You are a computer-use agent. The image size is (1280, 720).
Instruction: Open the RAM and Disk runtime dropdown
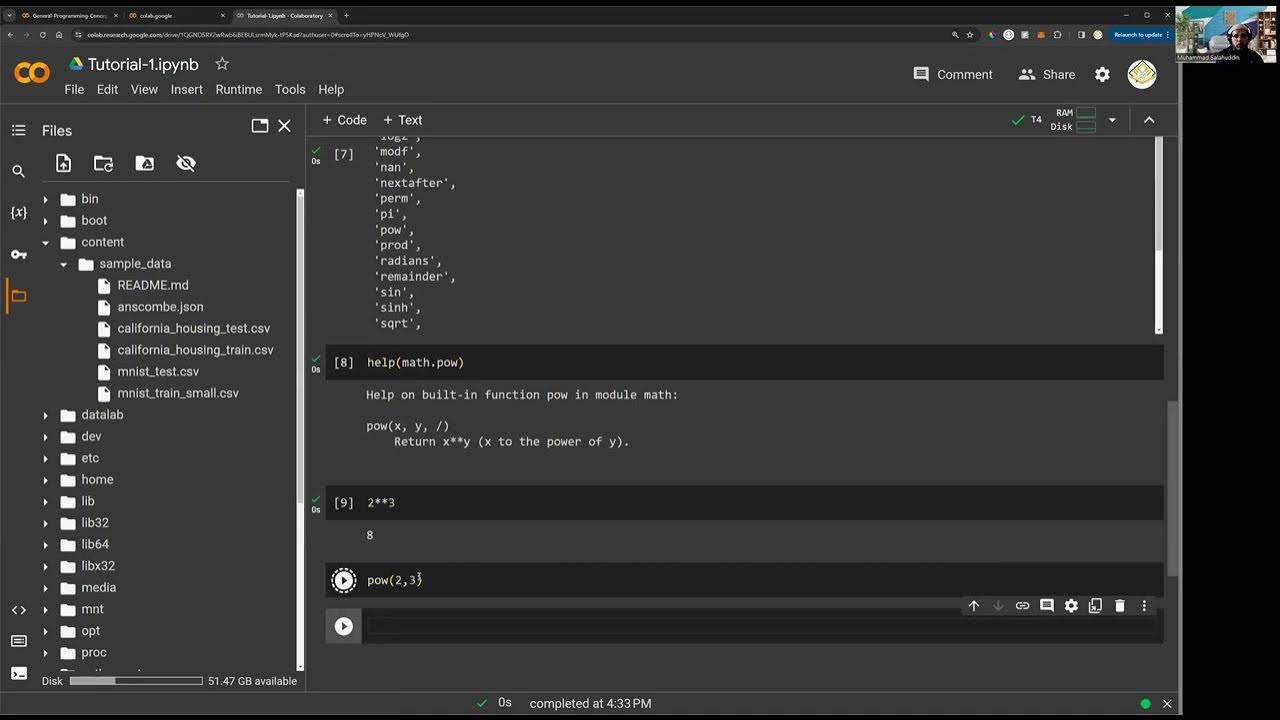pyautogui.click(x=1112, y=120)
